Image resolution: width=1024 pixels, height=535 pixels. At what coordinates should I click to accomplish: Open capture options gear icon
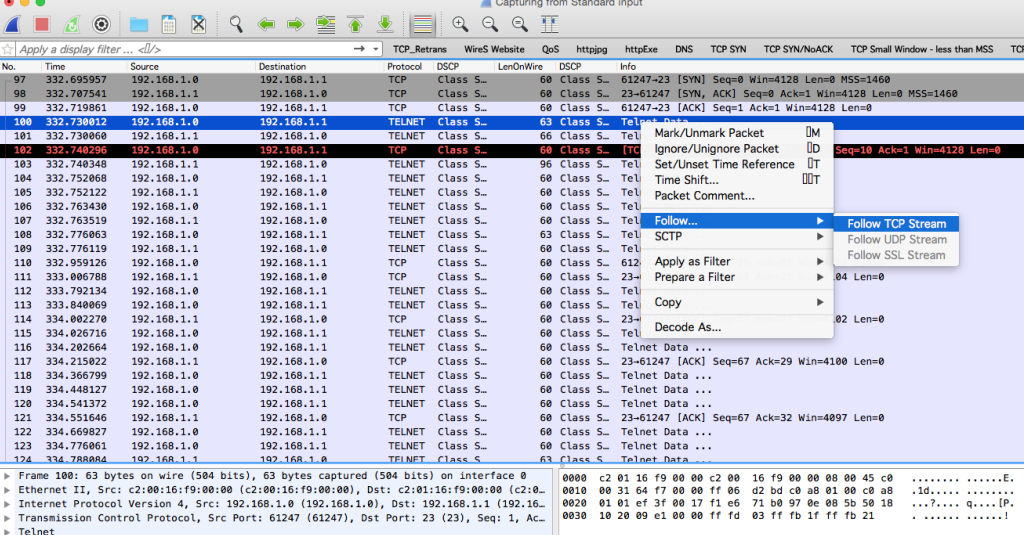101,25
